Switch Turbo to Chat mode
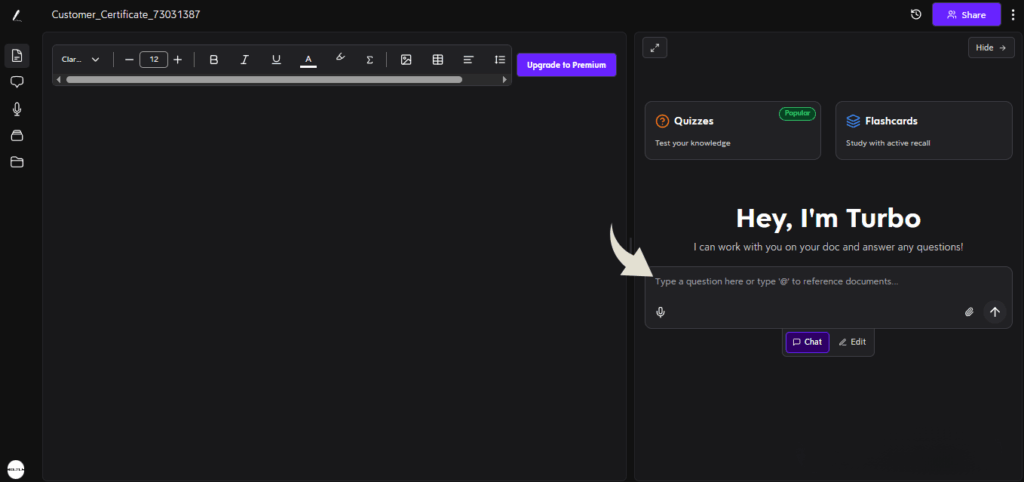 [x=807, y=342]
